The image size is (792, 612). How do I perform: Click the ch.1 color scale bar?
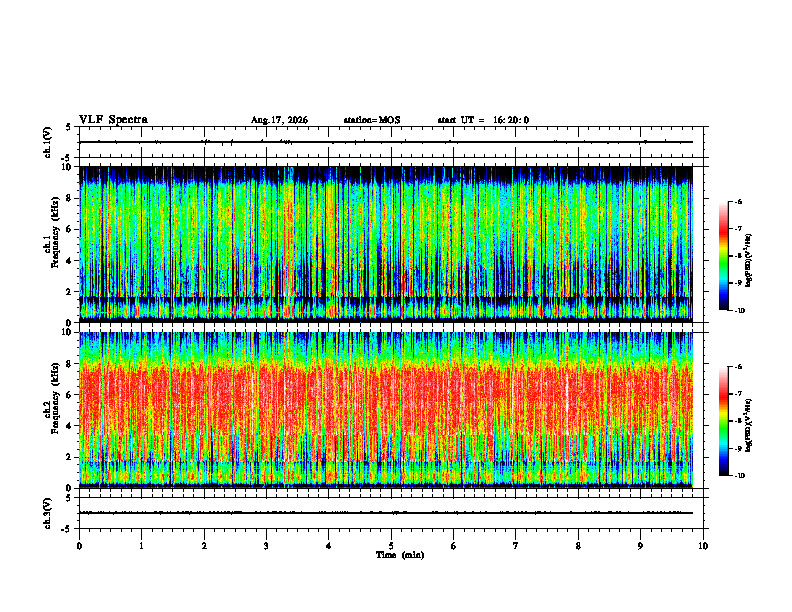pyautogui.click(x=723, y=256)
